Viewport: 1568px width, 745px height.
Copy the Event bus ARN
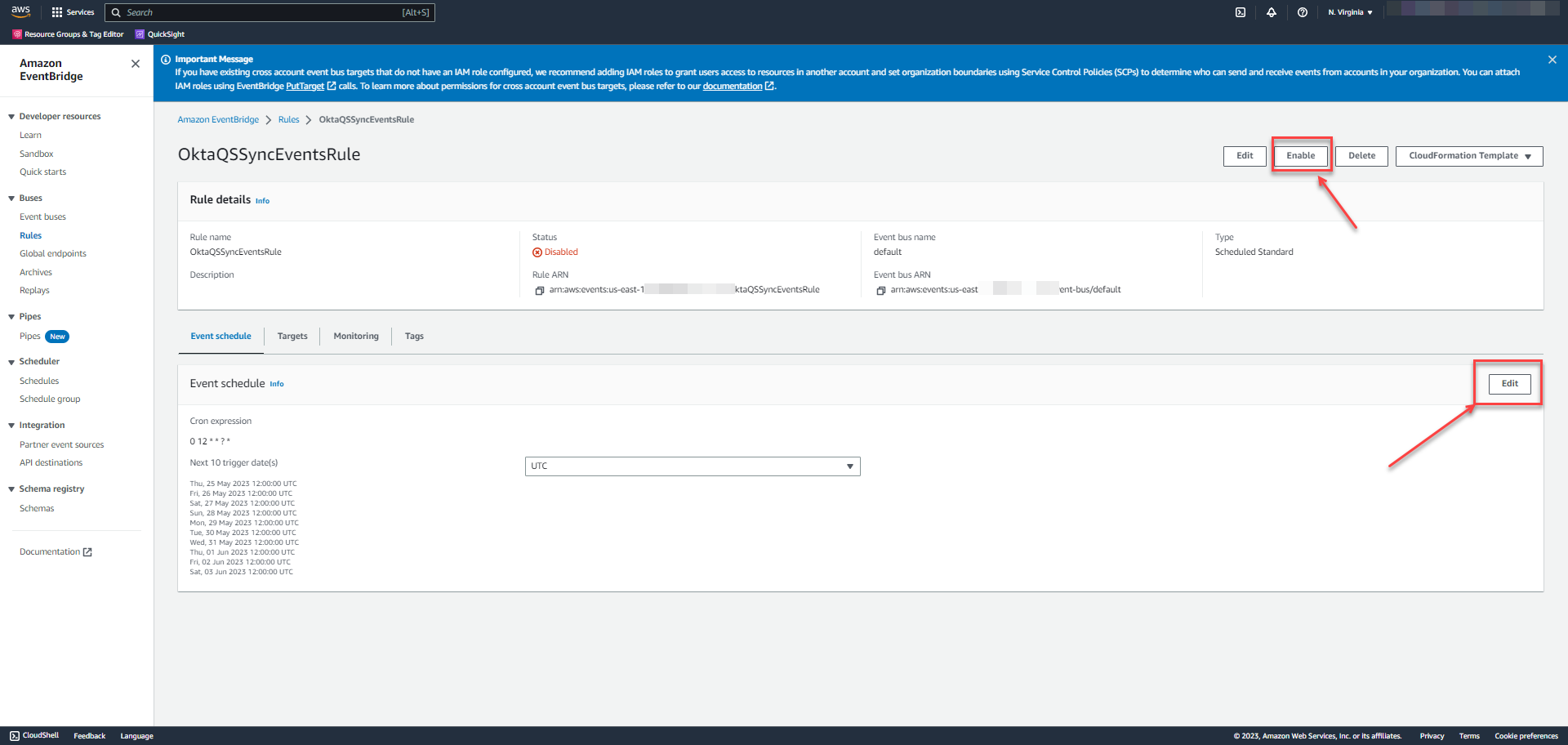pos(880,290)
